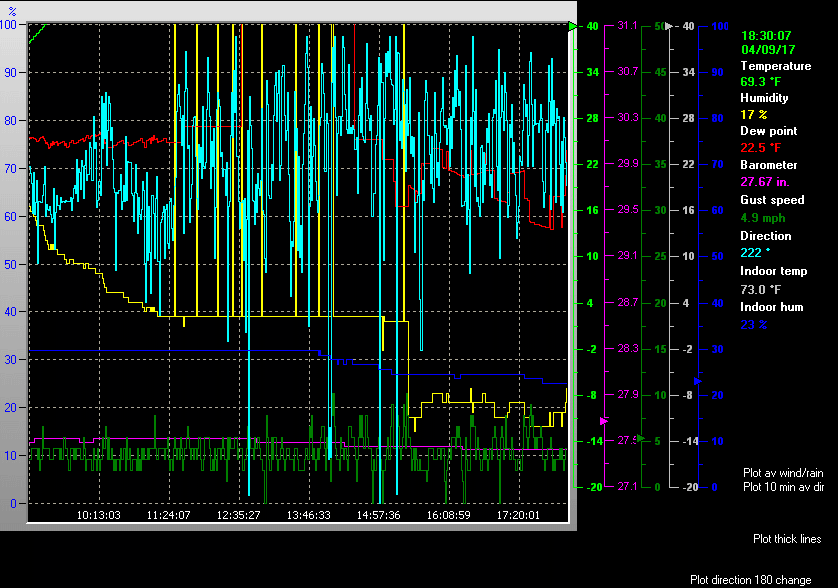Click the green temperature axis arrow marker
This screenshot has height=588, width=838.
click(x=574, y=27)
